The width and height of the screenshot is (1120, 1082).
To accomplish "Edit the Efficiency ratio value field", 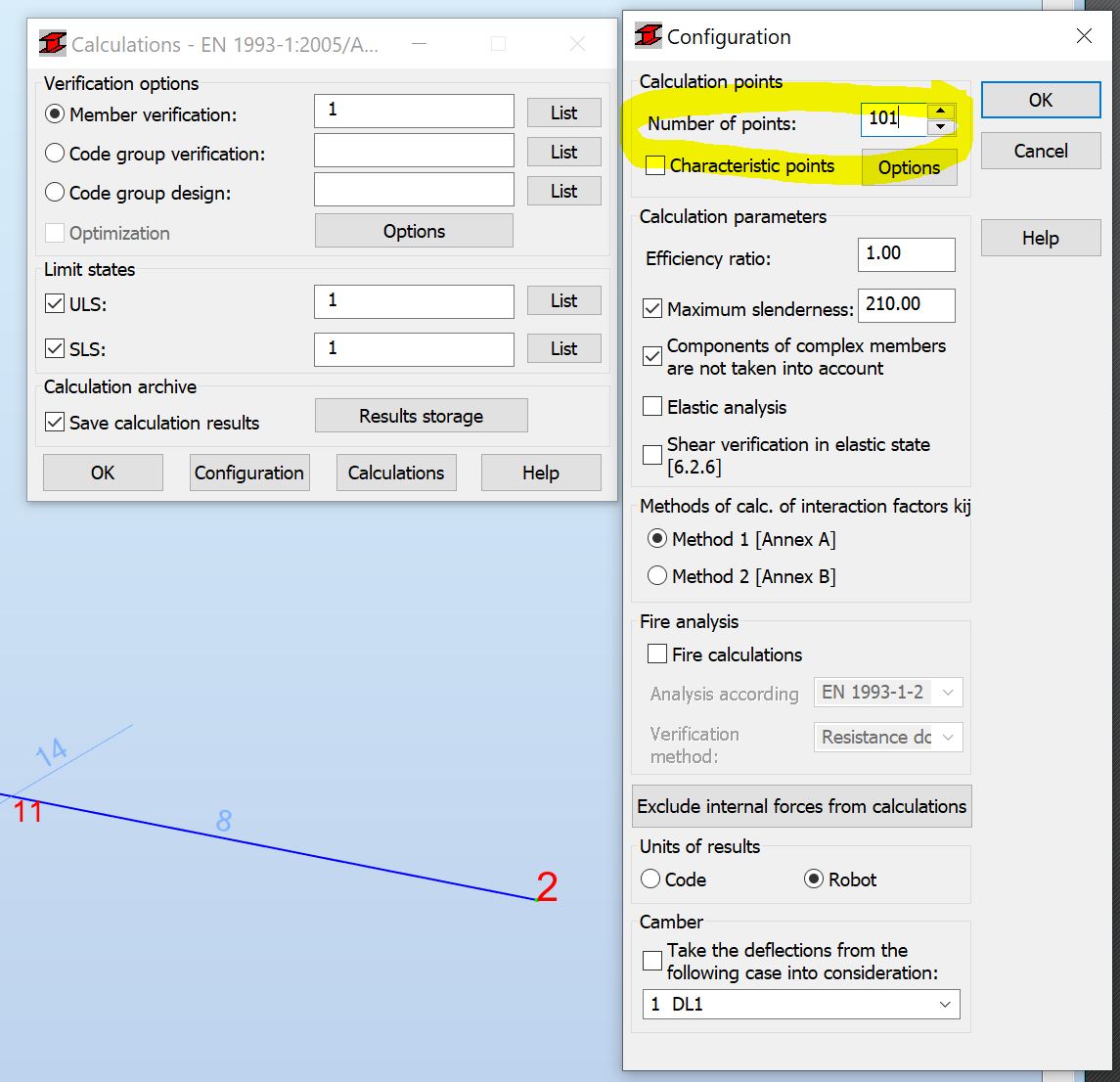I will point(906,254).
